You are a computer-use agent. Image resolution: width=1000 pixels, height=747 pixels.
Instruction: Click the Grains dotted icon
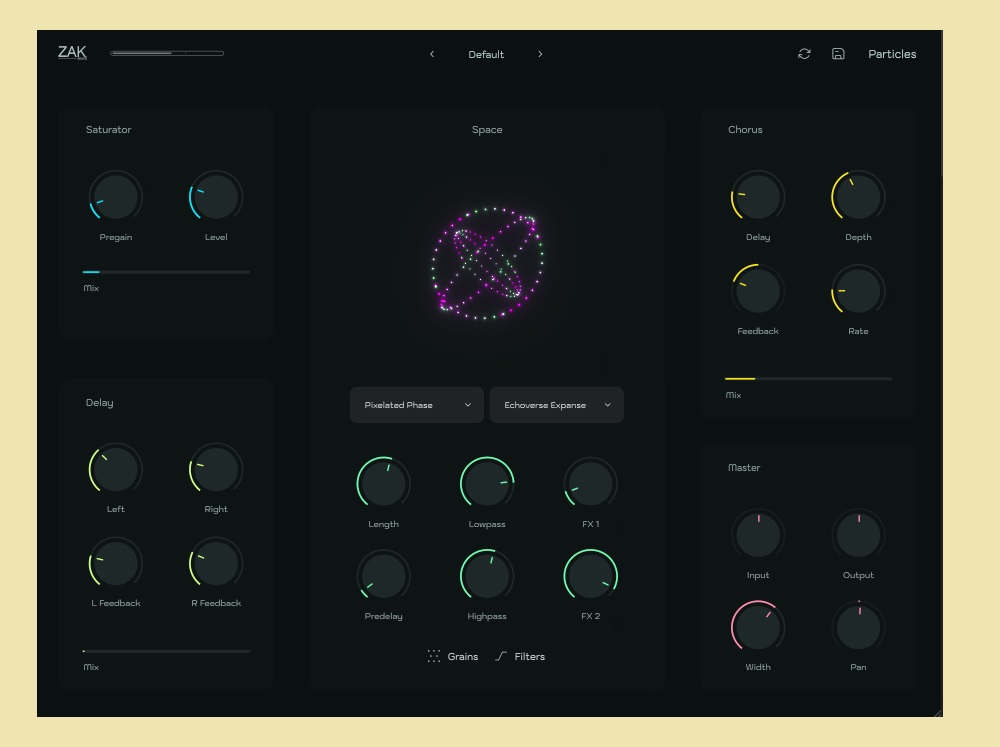pos(434,656)
